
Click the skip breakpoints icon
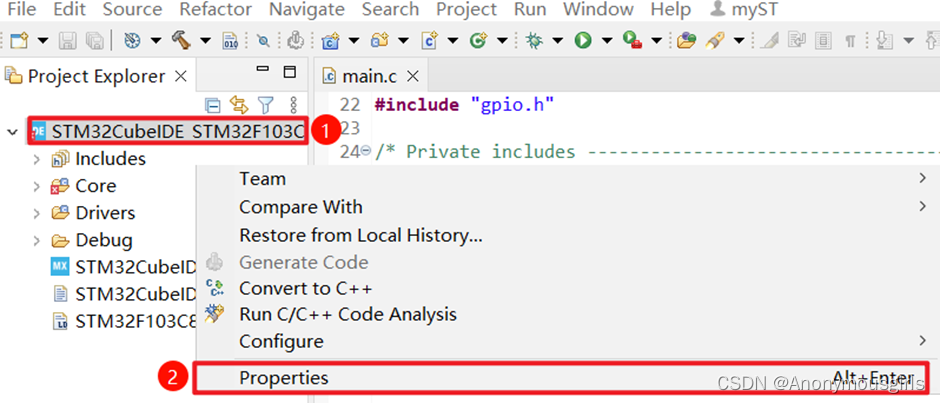coord(263,40)
